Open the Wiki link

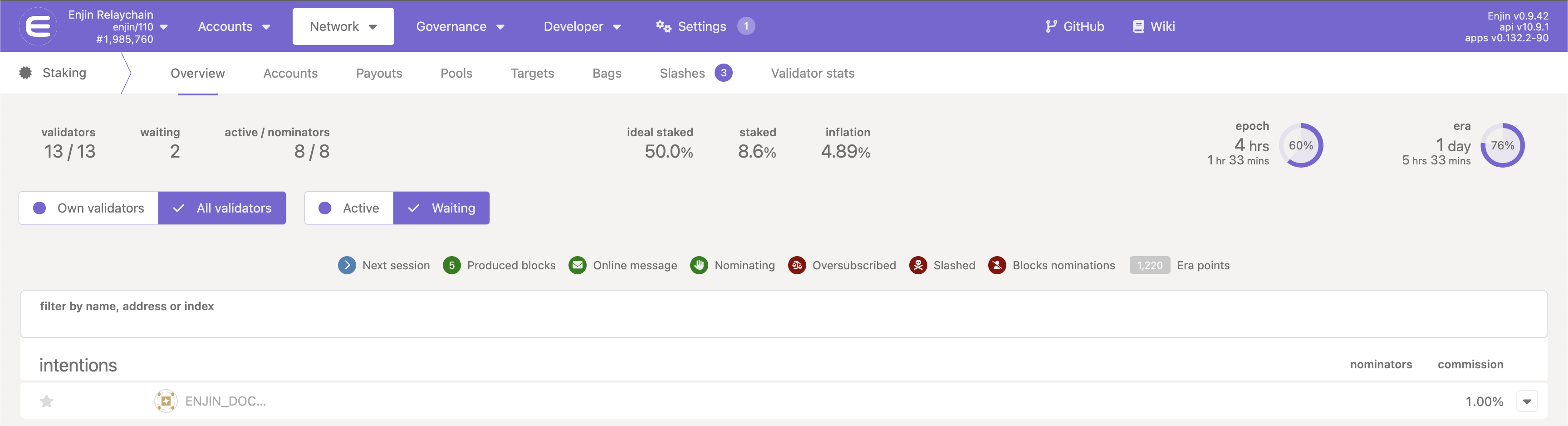point(1154,26)
